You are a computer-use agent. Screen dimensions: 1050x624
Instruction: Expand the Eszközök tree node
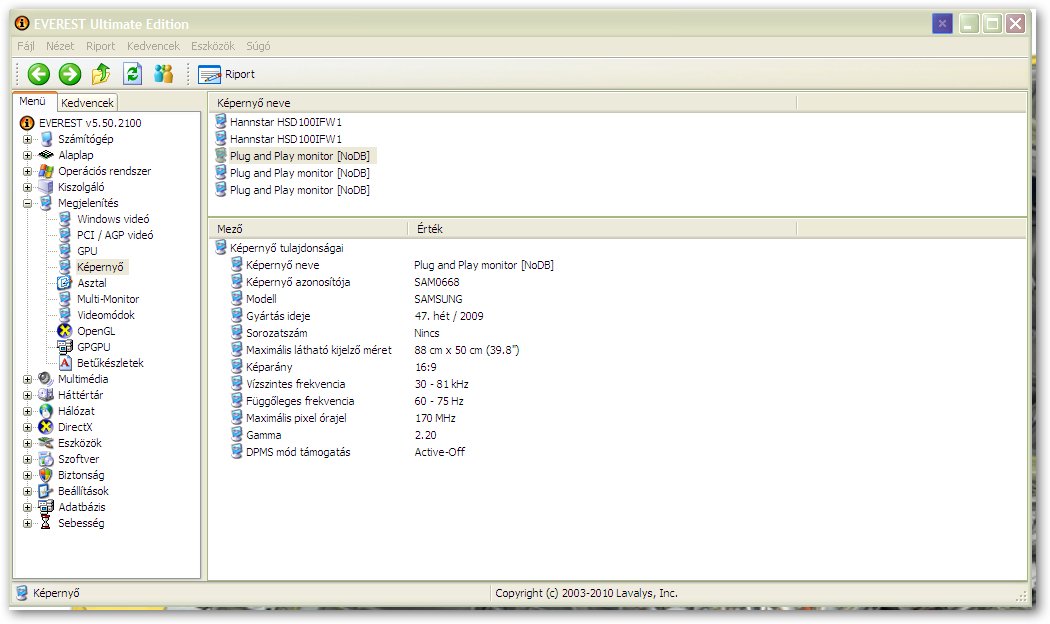pyautogui.click(x=27, y=444)
